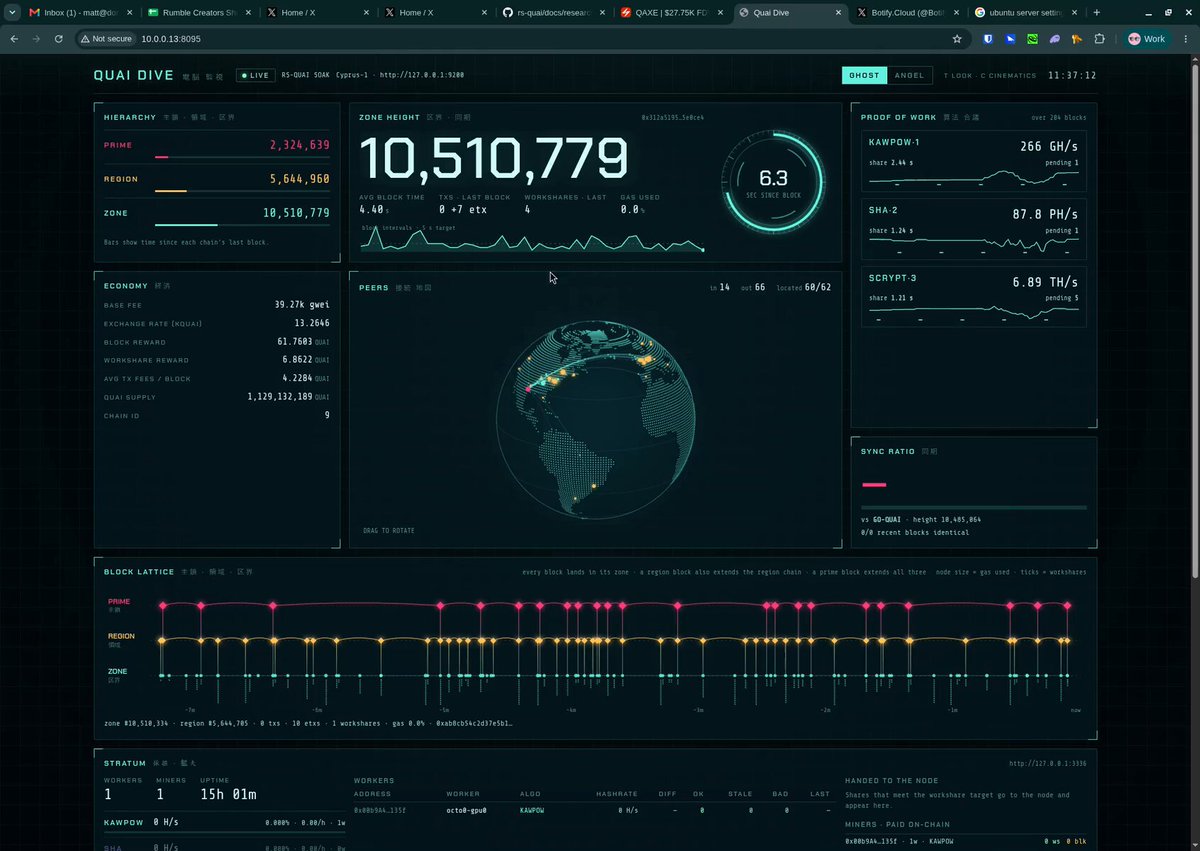1200x851 pixels.
Task: Close the Botify.Cloud tab
Action: [955, 12]
